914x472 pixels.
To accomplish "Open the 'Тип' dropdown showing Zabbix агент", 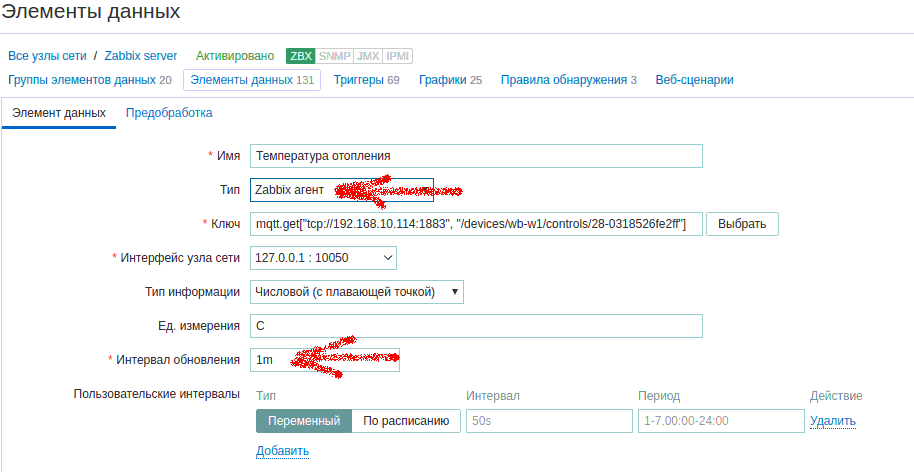I will coord(342,190).
